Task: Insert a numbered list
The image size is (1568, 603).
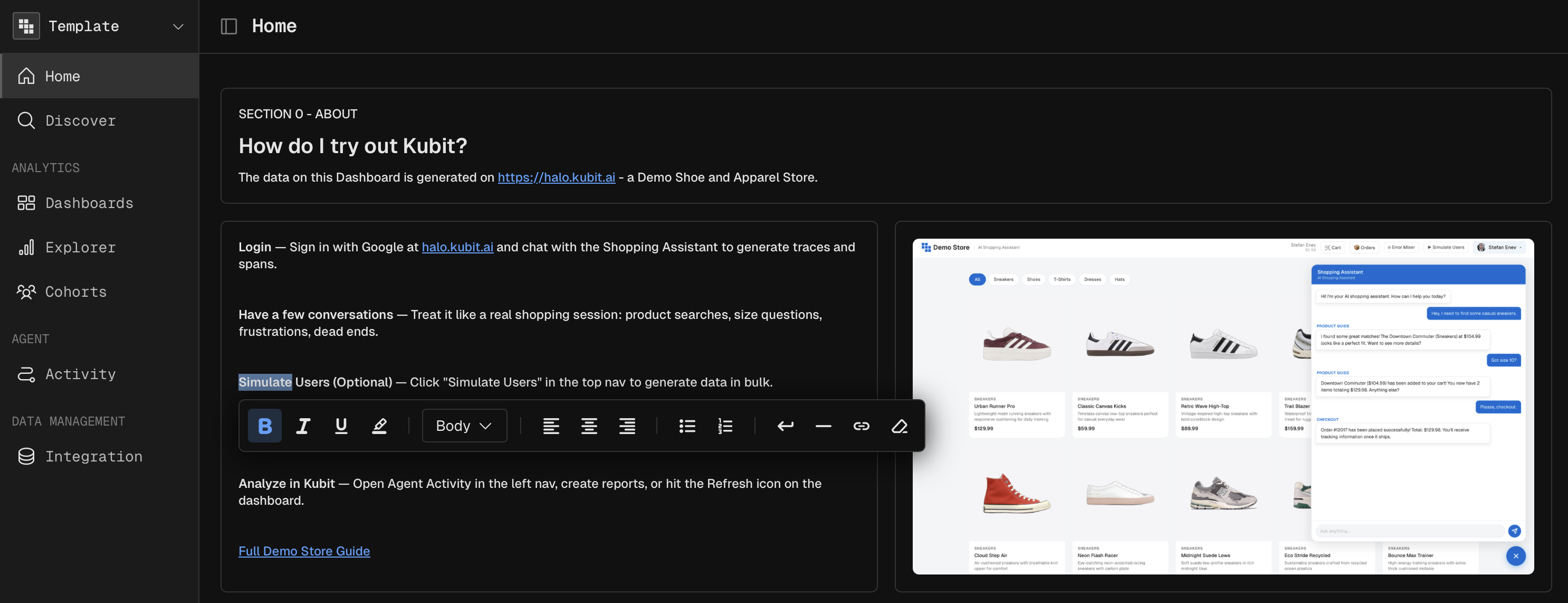Action: pos(725,426)
